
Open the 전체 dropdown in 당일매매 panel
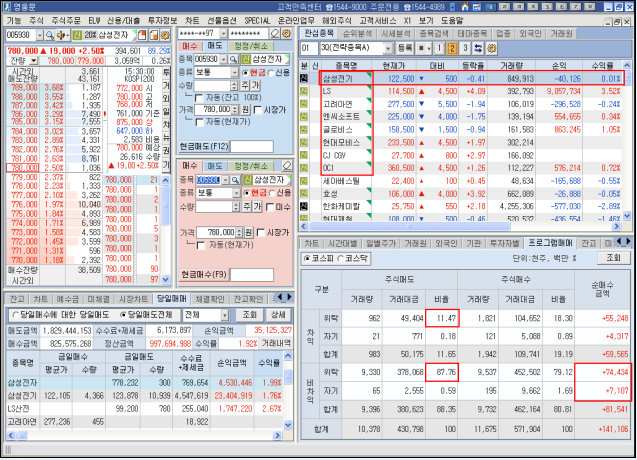pos(225,315)
